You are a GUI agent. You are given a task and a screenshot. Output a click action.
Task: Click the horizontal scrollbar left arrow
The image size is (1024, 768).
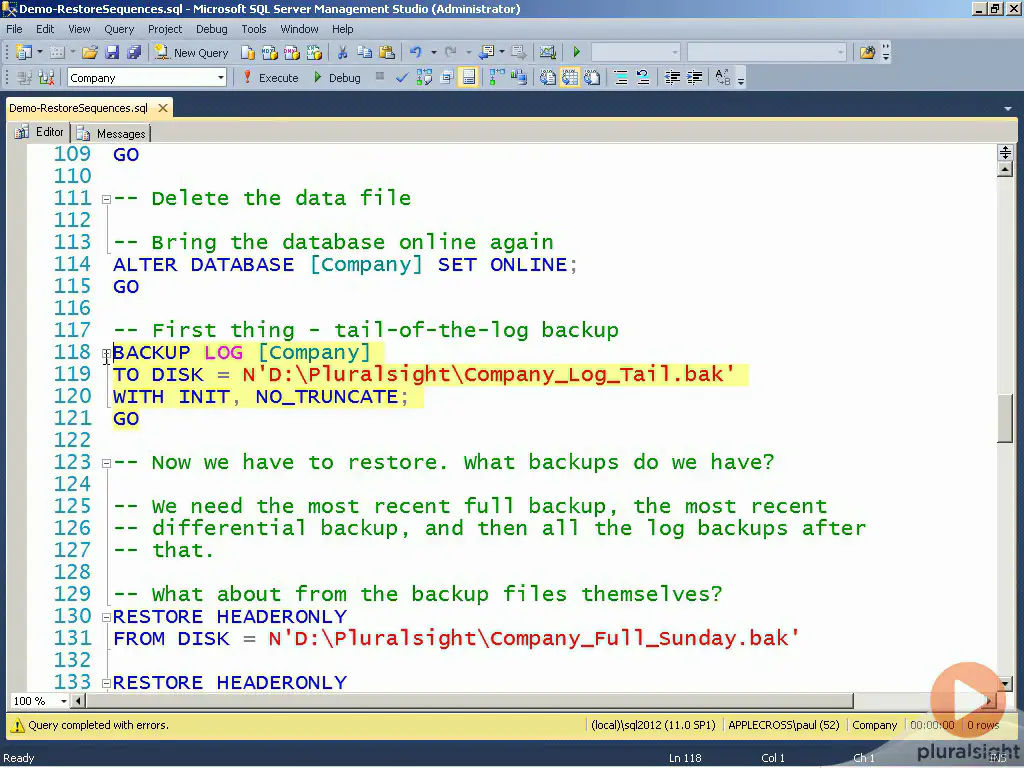click(x=78, y=701)
